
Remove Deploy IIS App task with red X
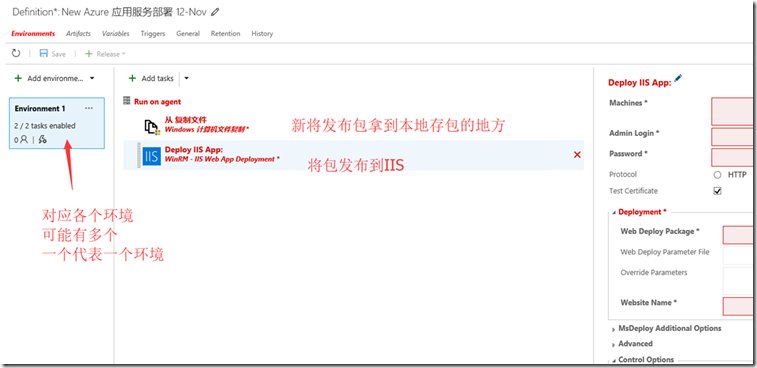click(x=577, y=155)
